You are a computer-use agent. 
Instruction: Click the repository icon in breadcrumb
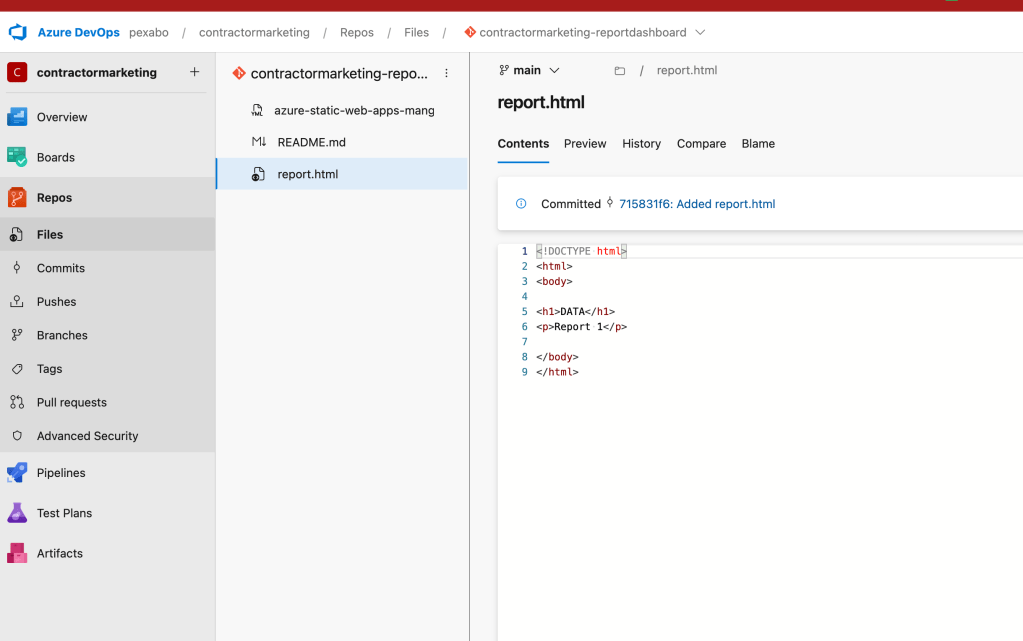coord(470,32)
